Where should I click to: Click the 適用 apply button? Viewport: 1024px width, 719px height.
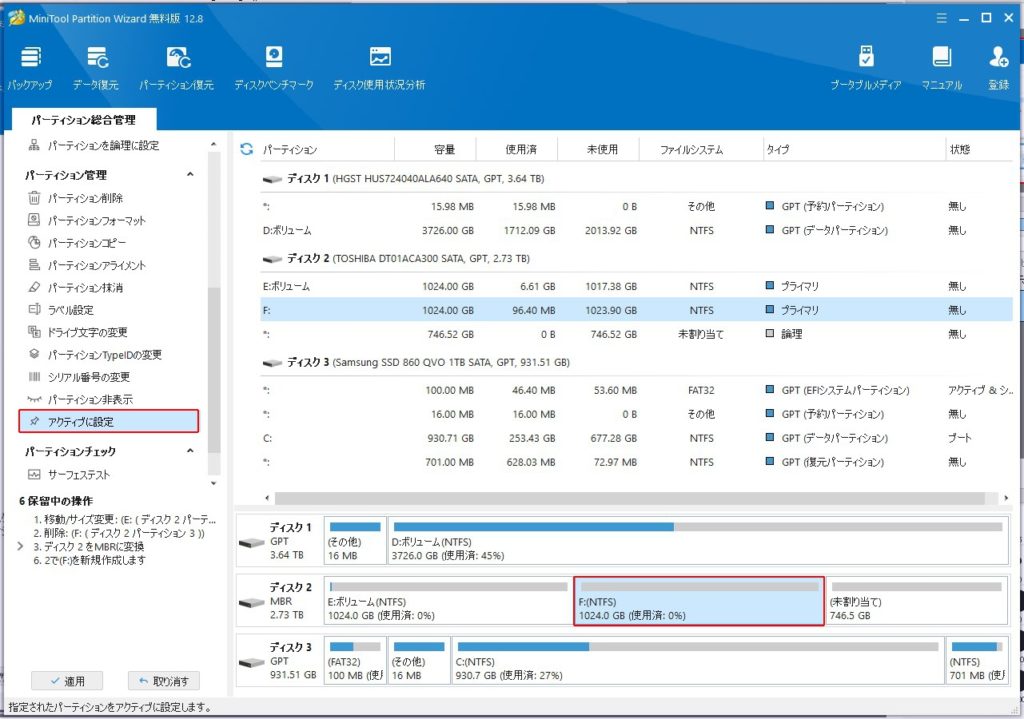coord(66,681)
